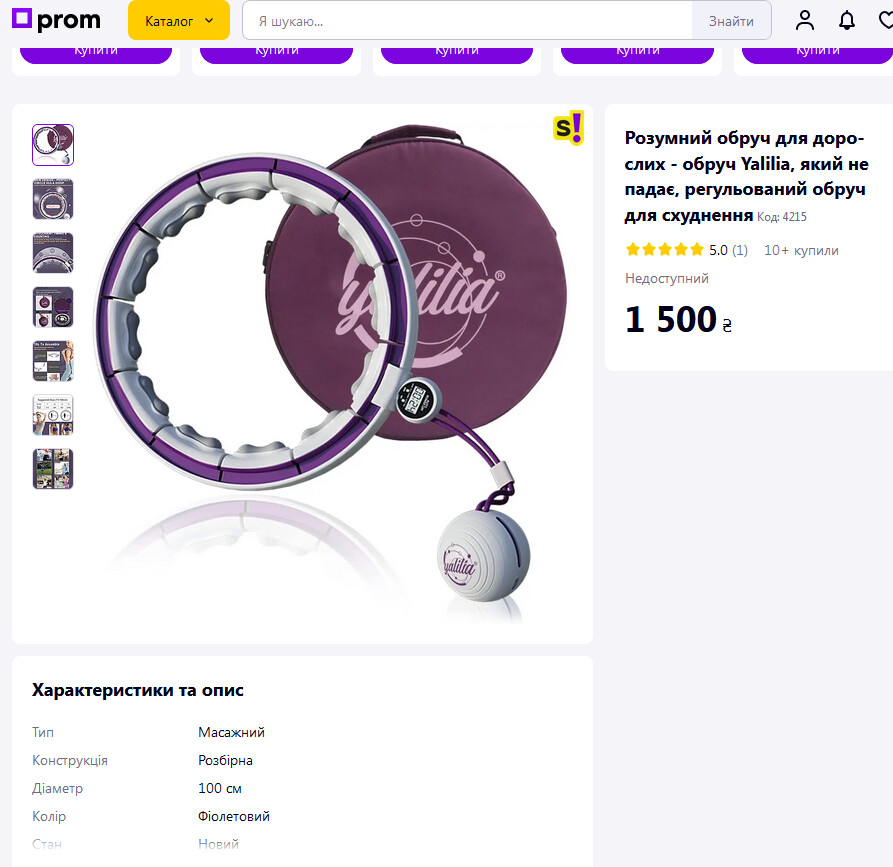Screen dimensions: 893x867
Task: Click the five-star rating icons
Action: 665,250
